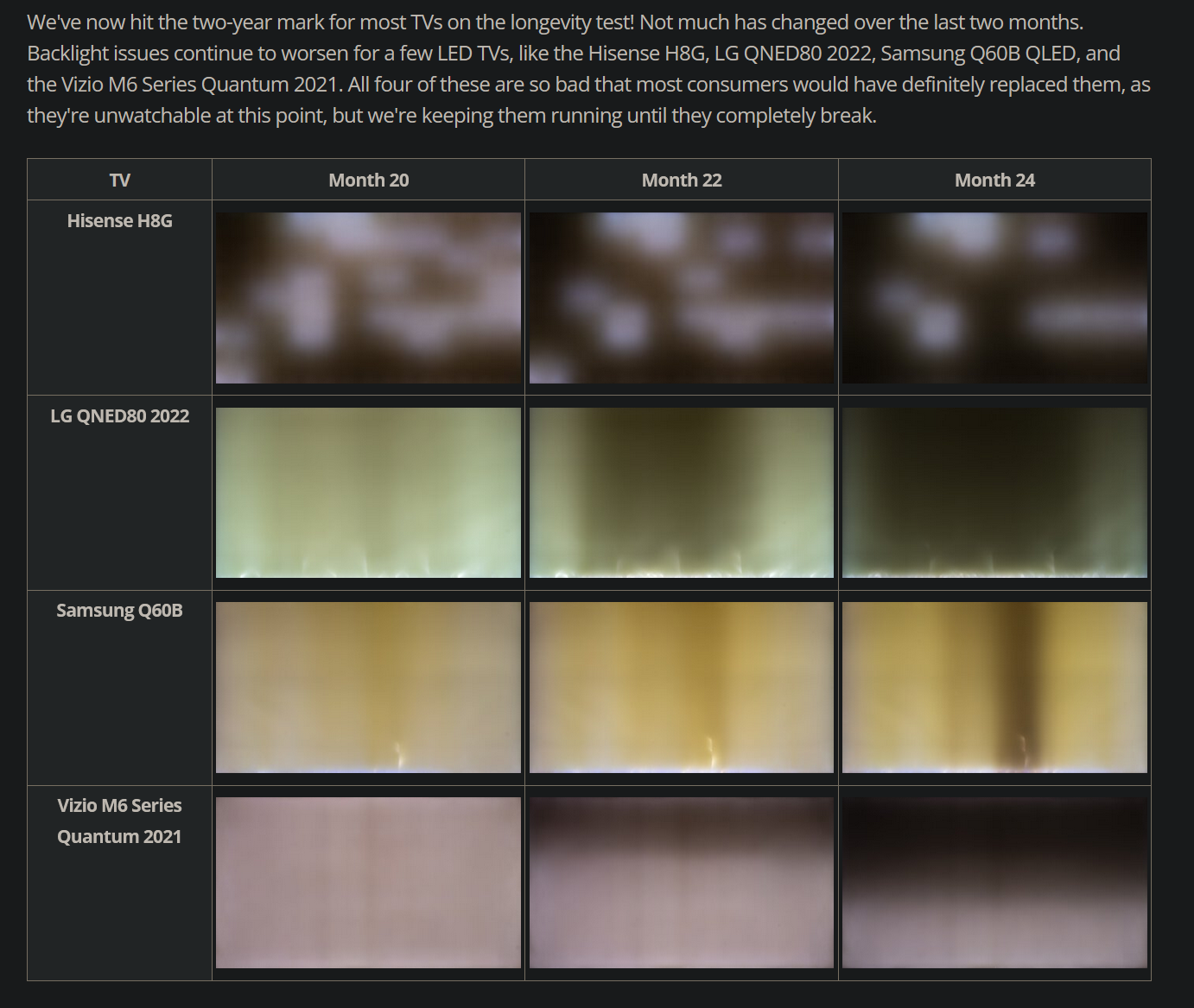
Task: Open LG QNED80 2022 Month 20 image
Action: tap(368, 492)
